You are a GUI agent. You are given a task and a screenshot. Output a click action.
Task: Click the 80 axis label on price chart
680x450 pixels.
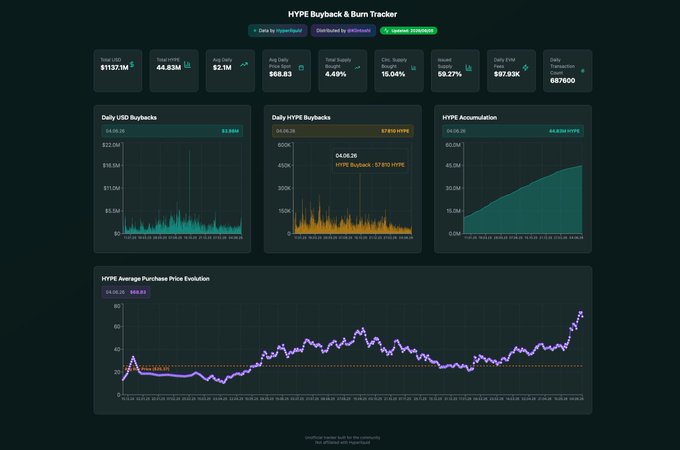117,306
